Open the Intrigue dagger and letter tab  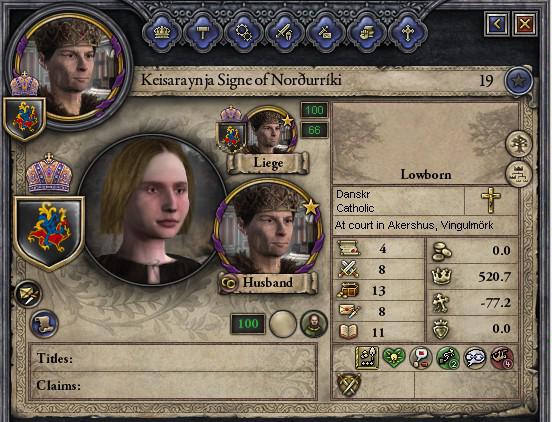point(325,33)
